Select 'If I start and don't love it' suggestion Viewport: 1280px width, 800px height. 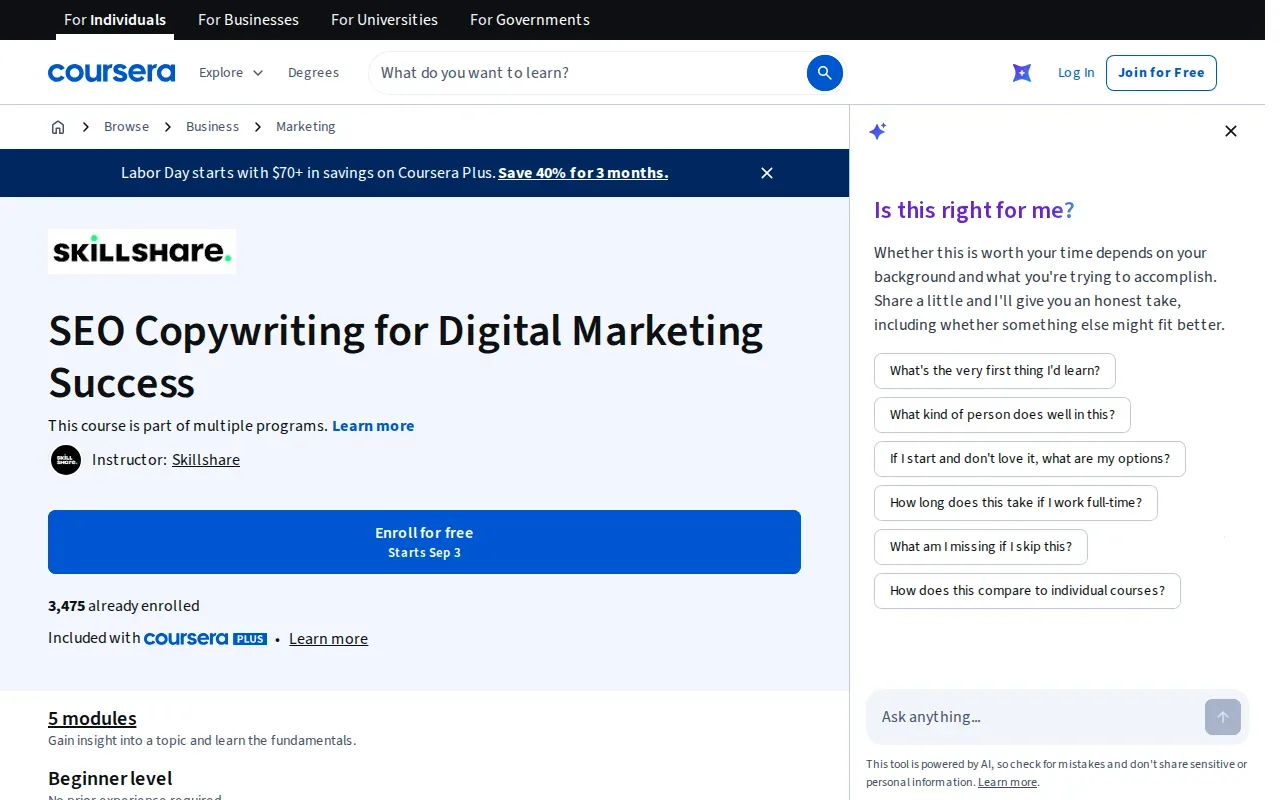coord(1030,459)
